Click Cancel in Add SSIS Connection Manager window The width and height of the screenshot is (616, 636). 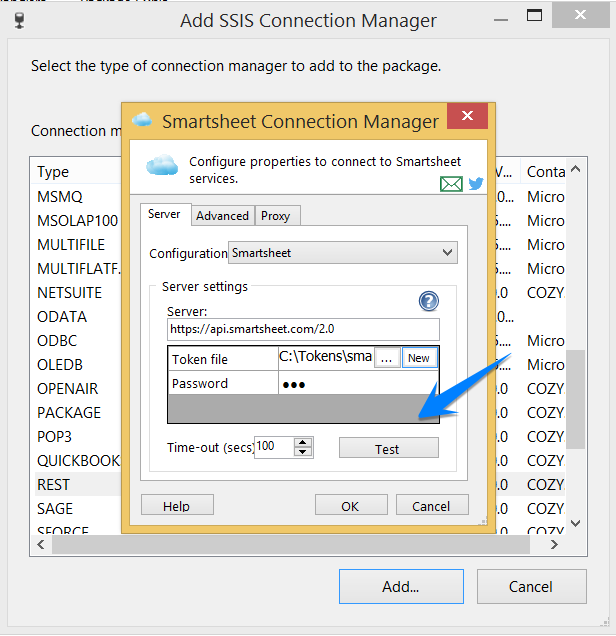(x=532, y=586)
